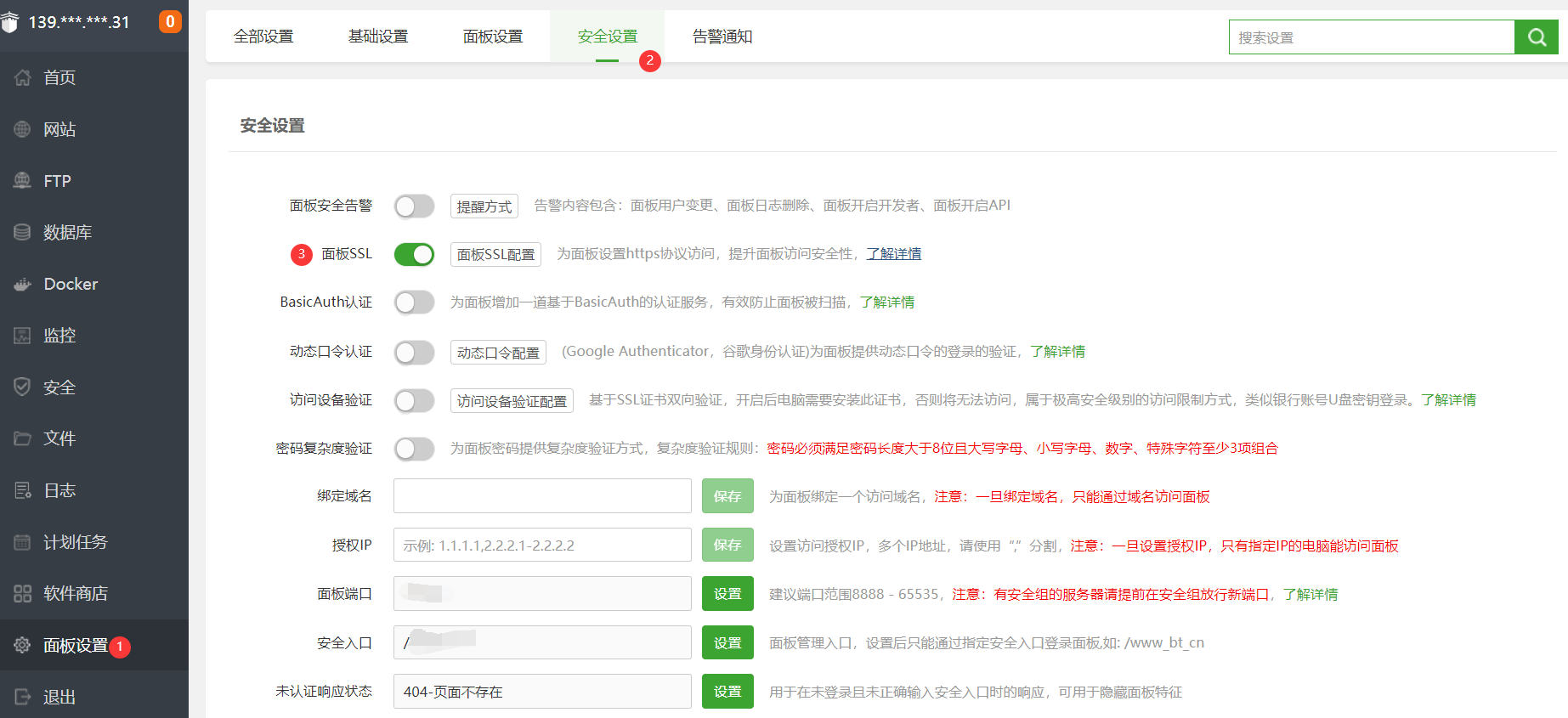
Task: Enable the BasicAuth认证 switch
Action: click(x=414, y=302)
